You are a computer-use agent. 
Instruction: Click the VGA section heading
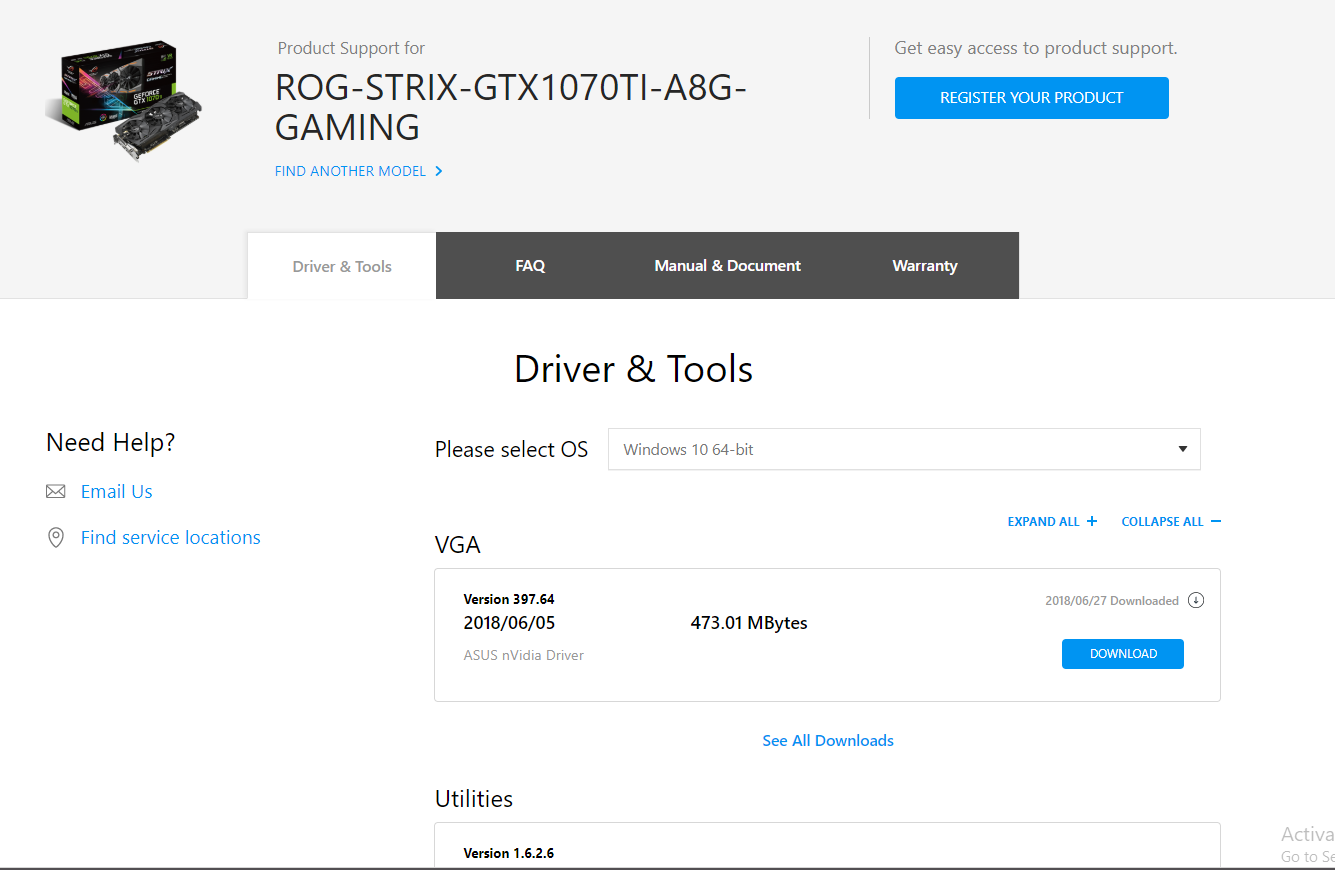pyautogui.click(x=458, y=545)
